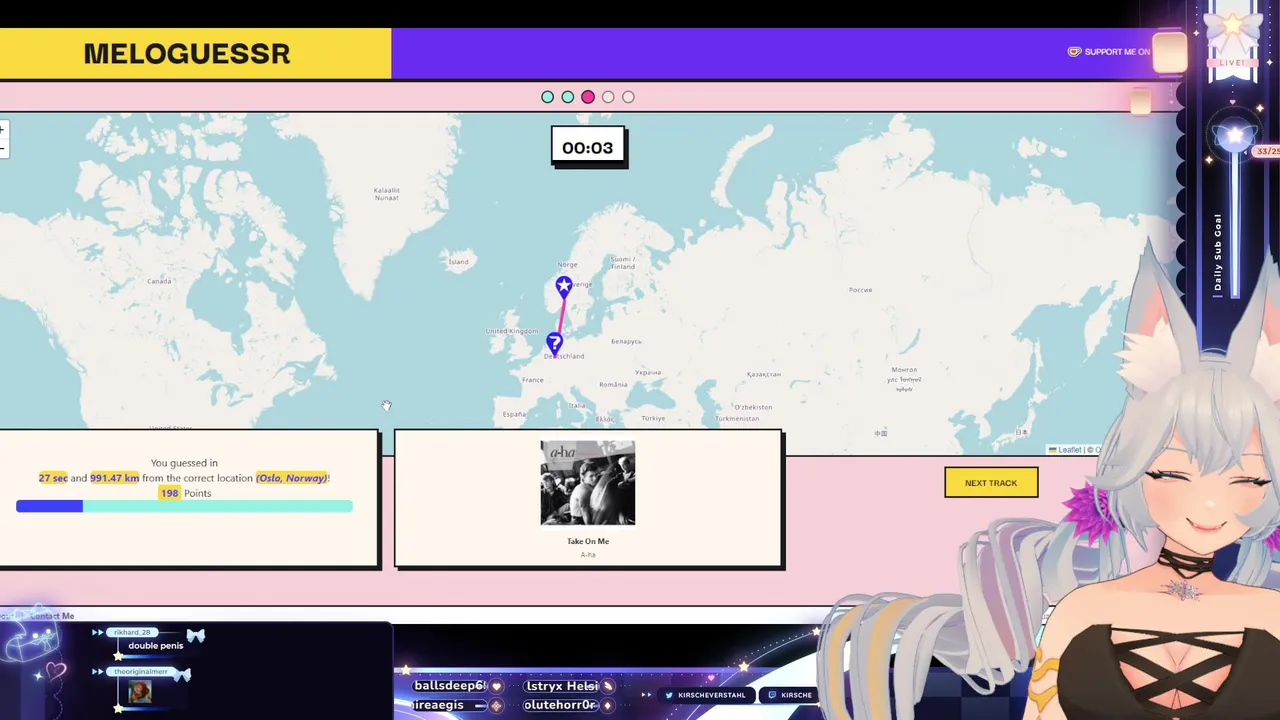Click the Беларусь map label
The image size is (1280, 720).
626,342
